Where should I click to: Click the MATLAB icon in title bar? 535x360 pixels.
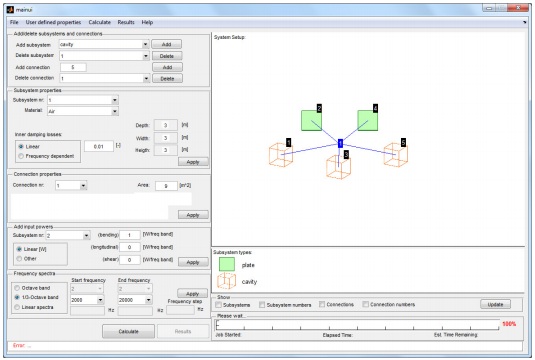10,10
